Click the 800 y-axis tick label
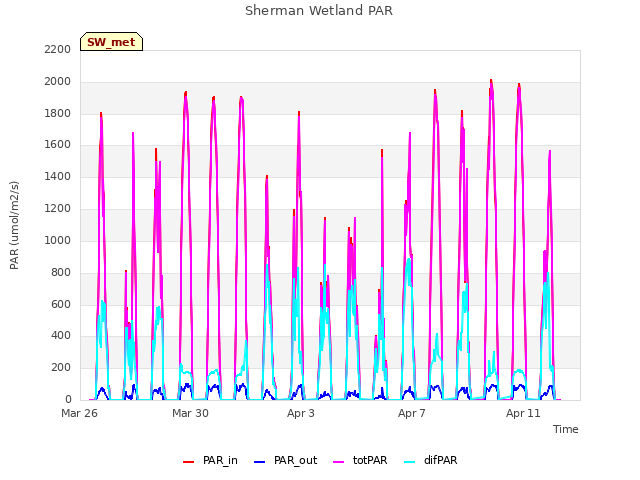640x480 pixels. pyautogui.click(x=61, y=272)
